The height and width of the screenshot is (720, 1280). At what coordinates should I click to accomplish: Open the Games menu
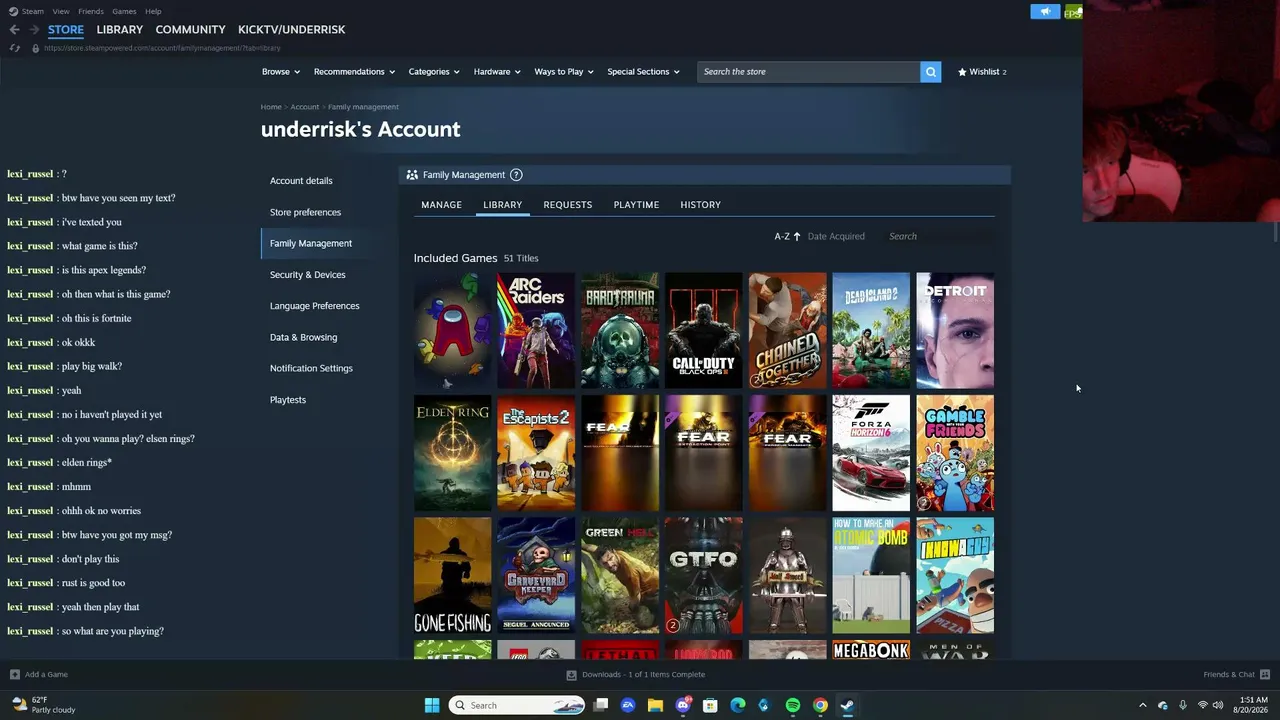(x=124, y=11)
